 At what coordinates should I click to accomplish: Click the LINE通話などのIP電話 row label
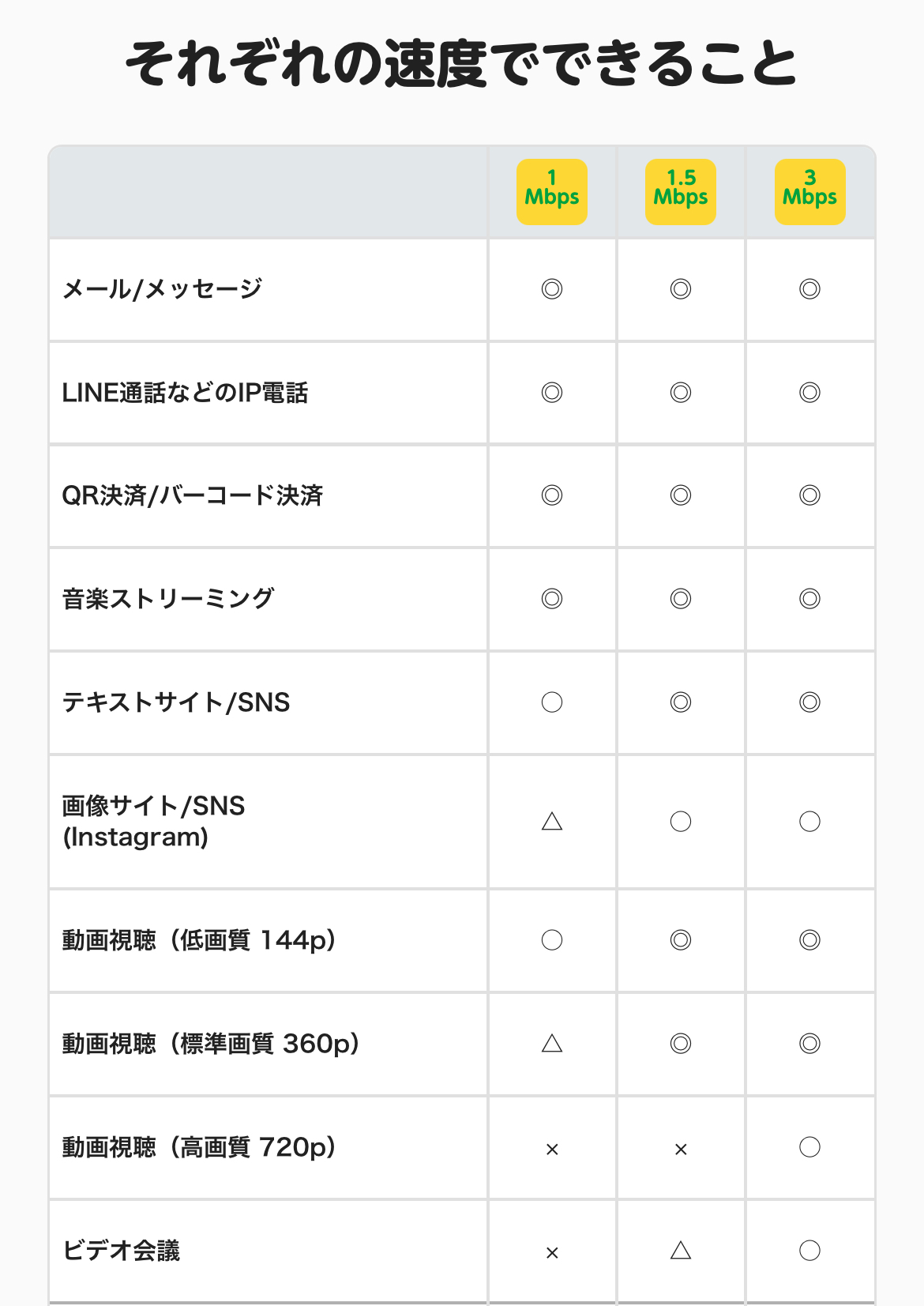(x=185, y=393)
